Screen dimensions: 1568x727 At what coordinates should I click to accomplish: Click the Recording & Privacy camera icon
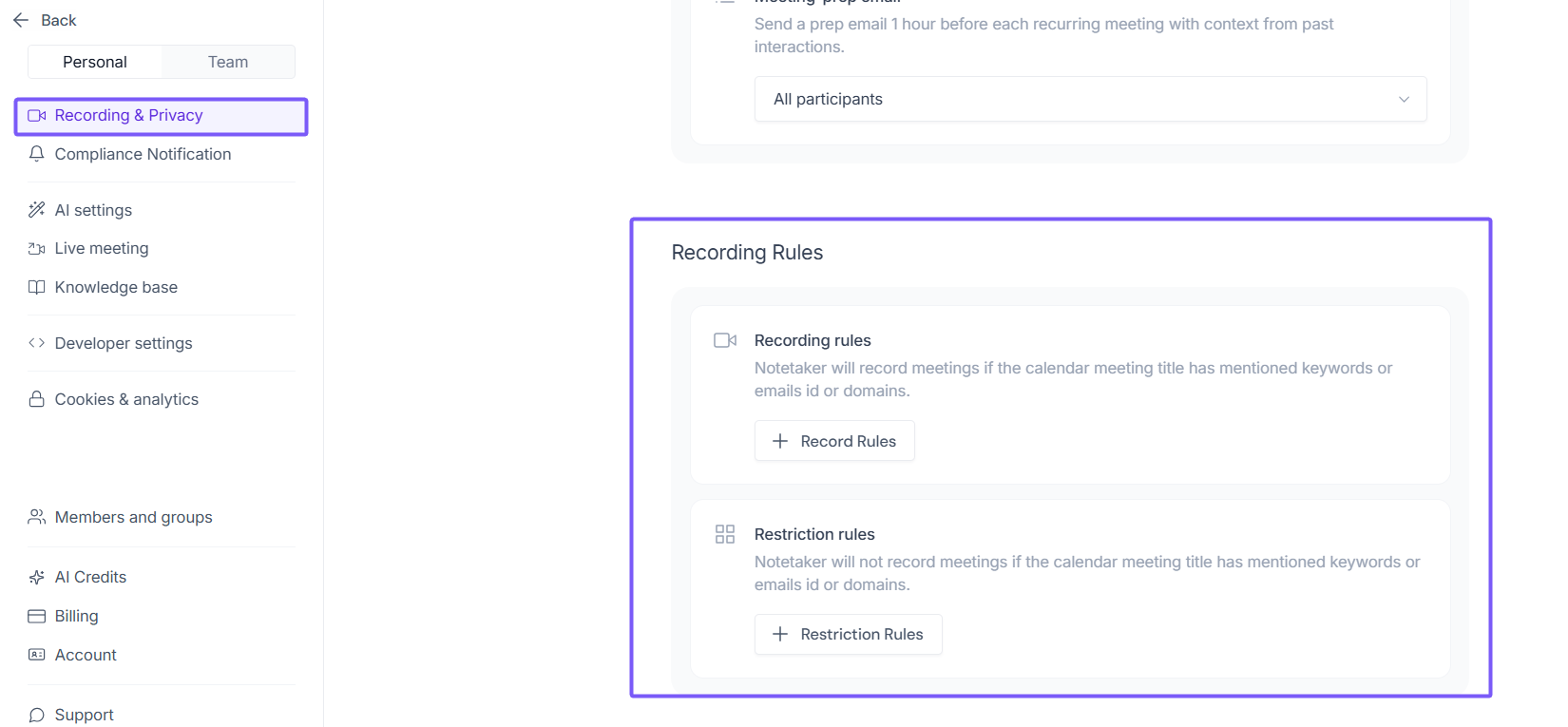[37, 116]
